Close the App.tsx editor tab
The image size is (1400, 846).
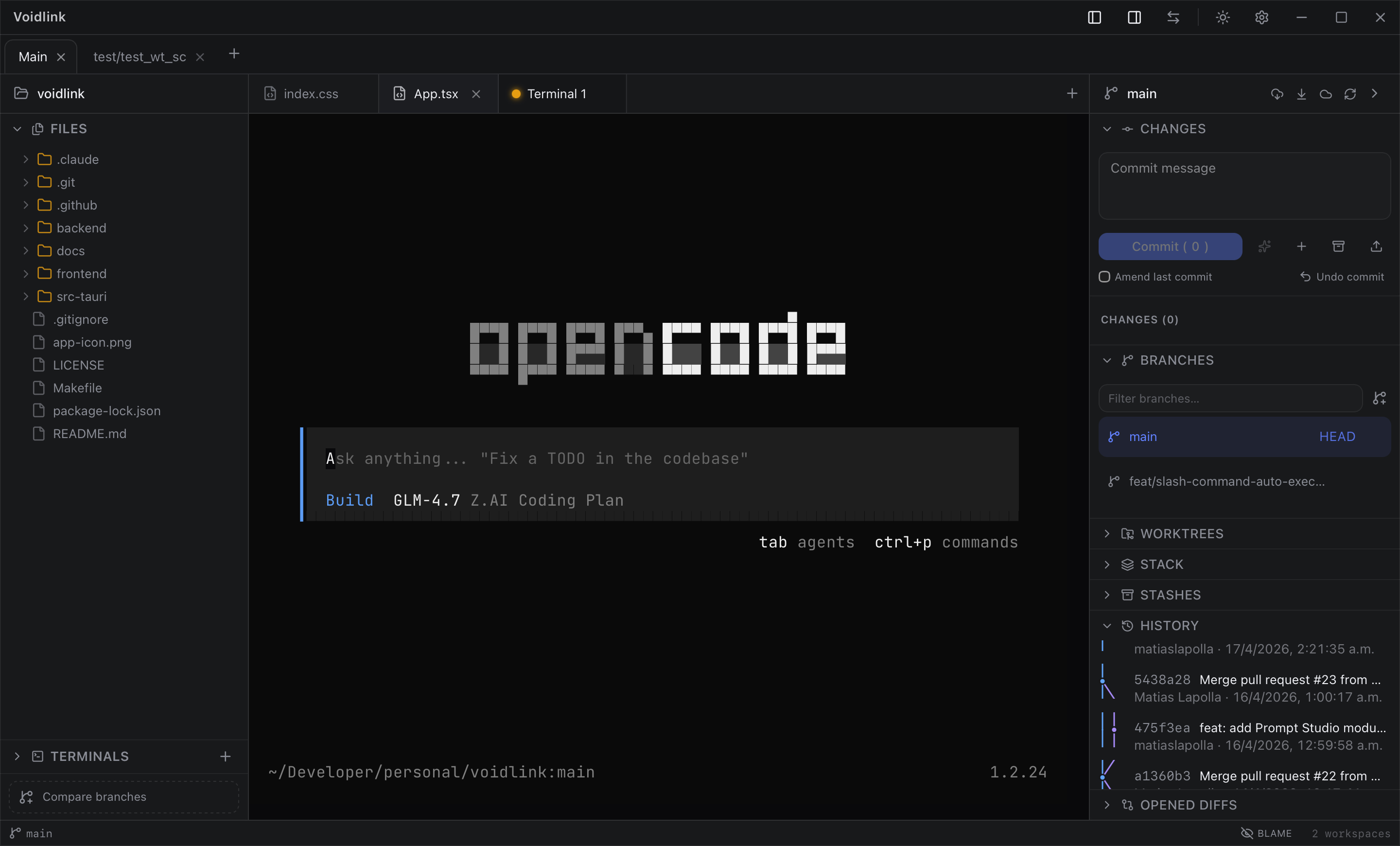(476, 94)
